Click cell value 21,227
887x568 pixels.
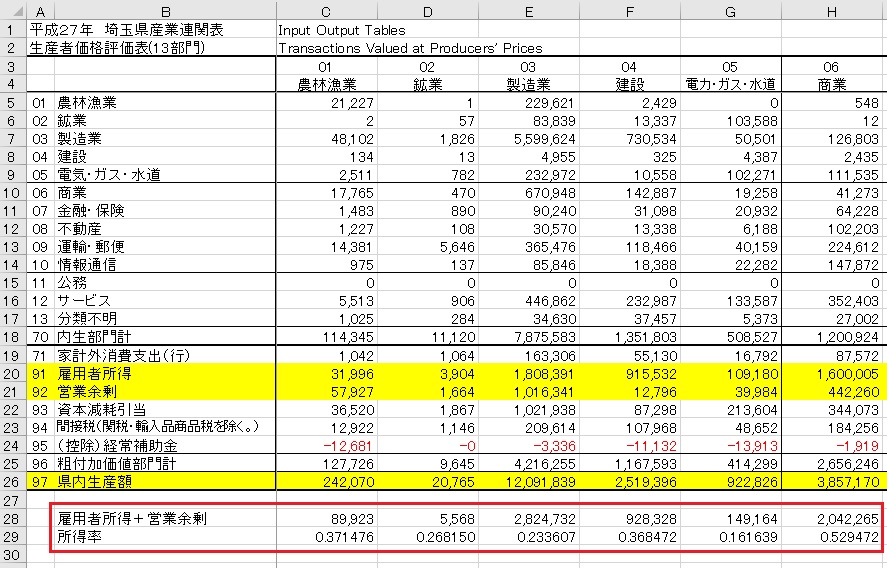(x=352, y=103)
